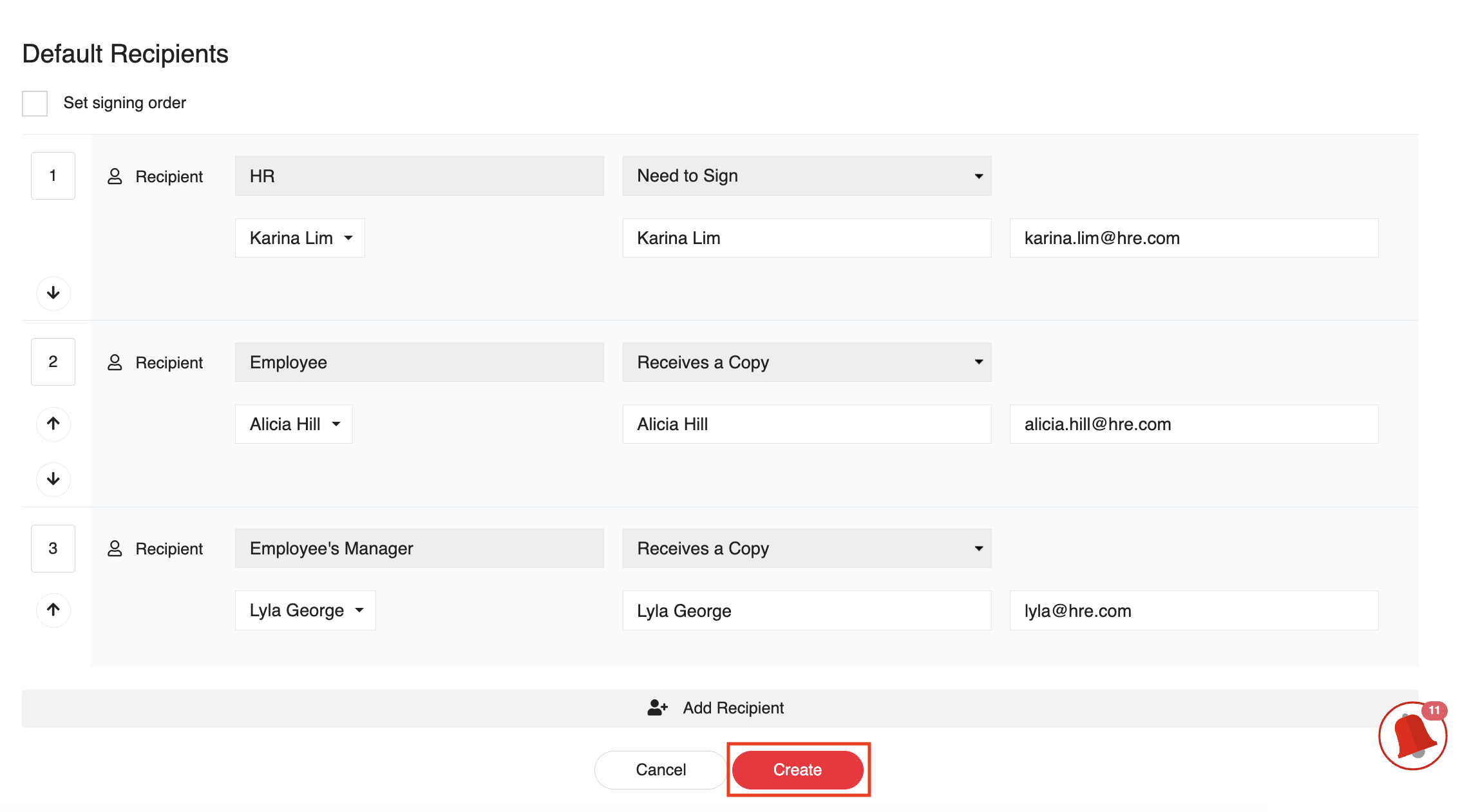Click the Add Recipient bar
This screenshot has width=1460, height=812.
click(720, 708)
